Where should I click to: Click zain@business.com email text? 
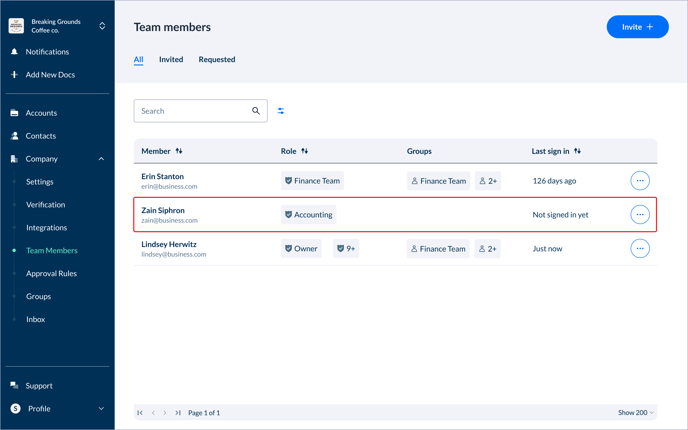169,220
